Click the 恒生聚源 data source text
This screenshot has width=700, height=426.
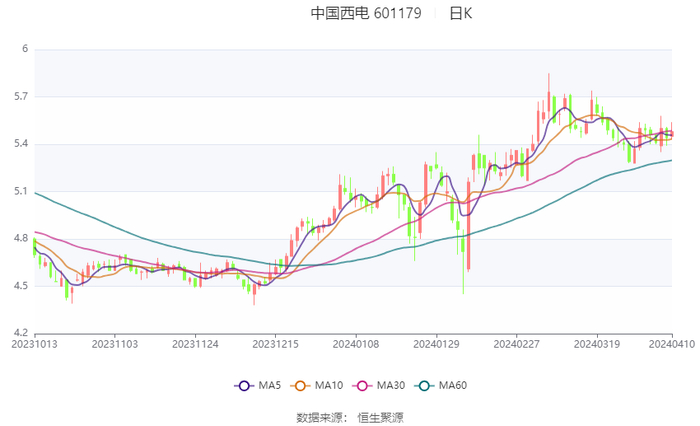[381, 417]
